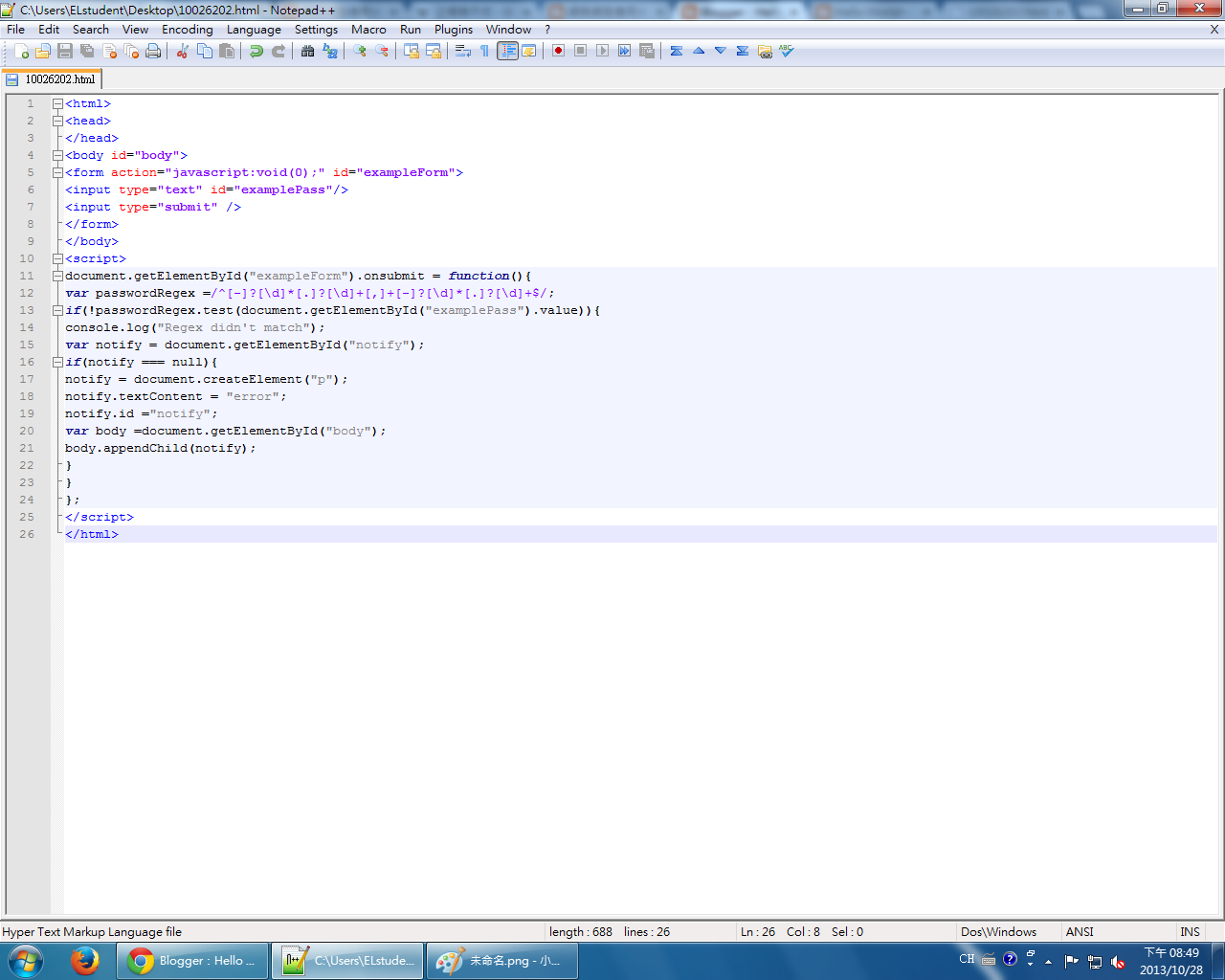Open Firefox from the taskbar
1225x980 pixels.
coord(85,961)
